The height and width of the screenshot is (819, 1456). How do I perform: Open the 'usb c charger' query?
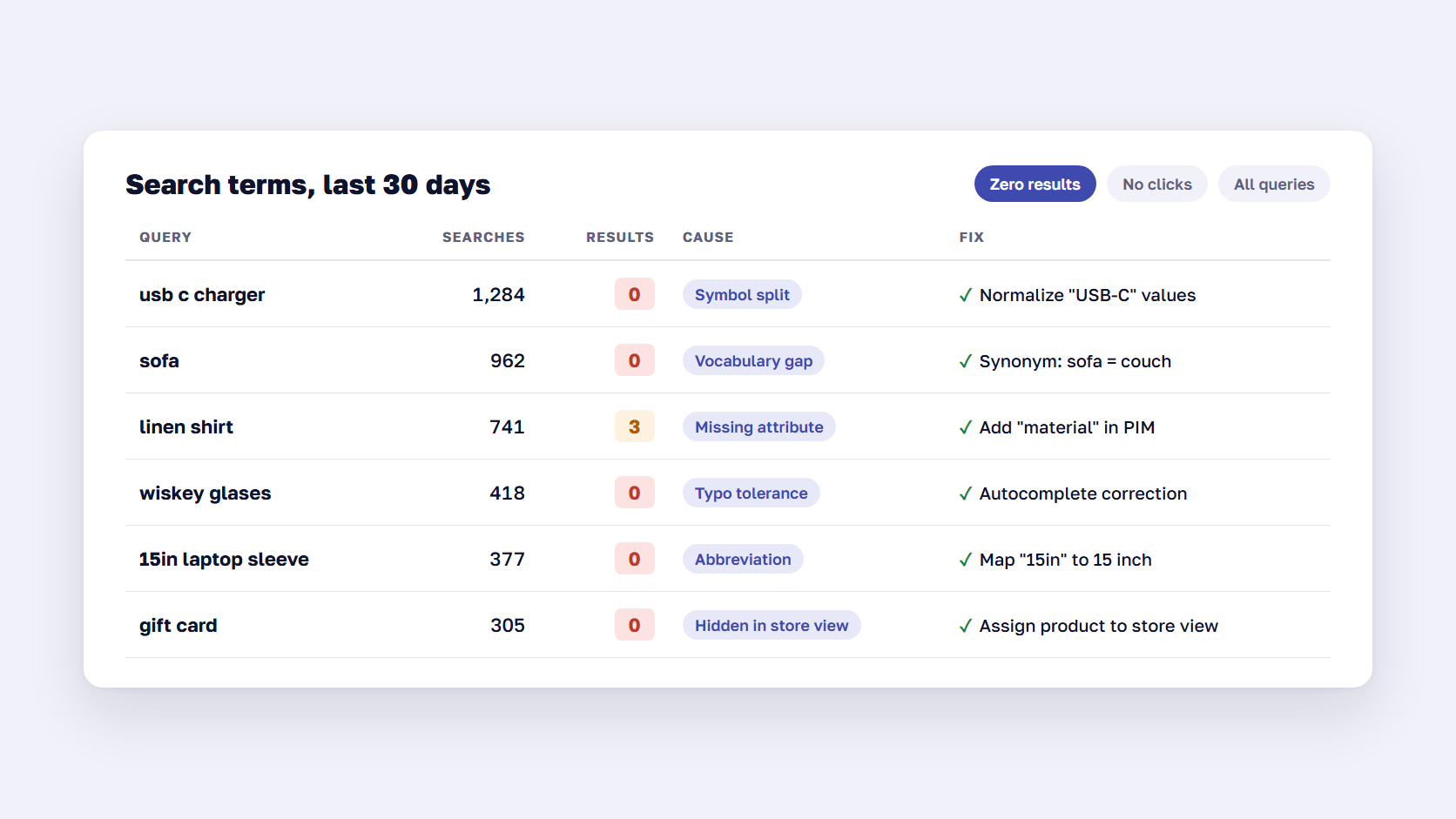coord(202,295)
